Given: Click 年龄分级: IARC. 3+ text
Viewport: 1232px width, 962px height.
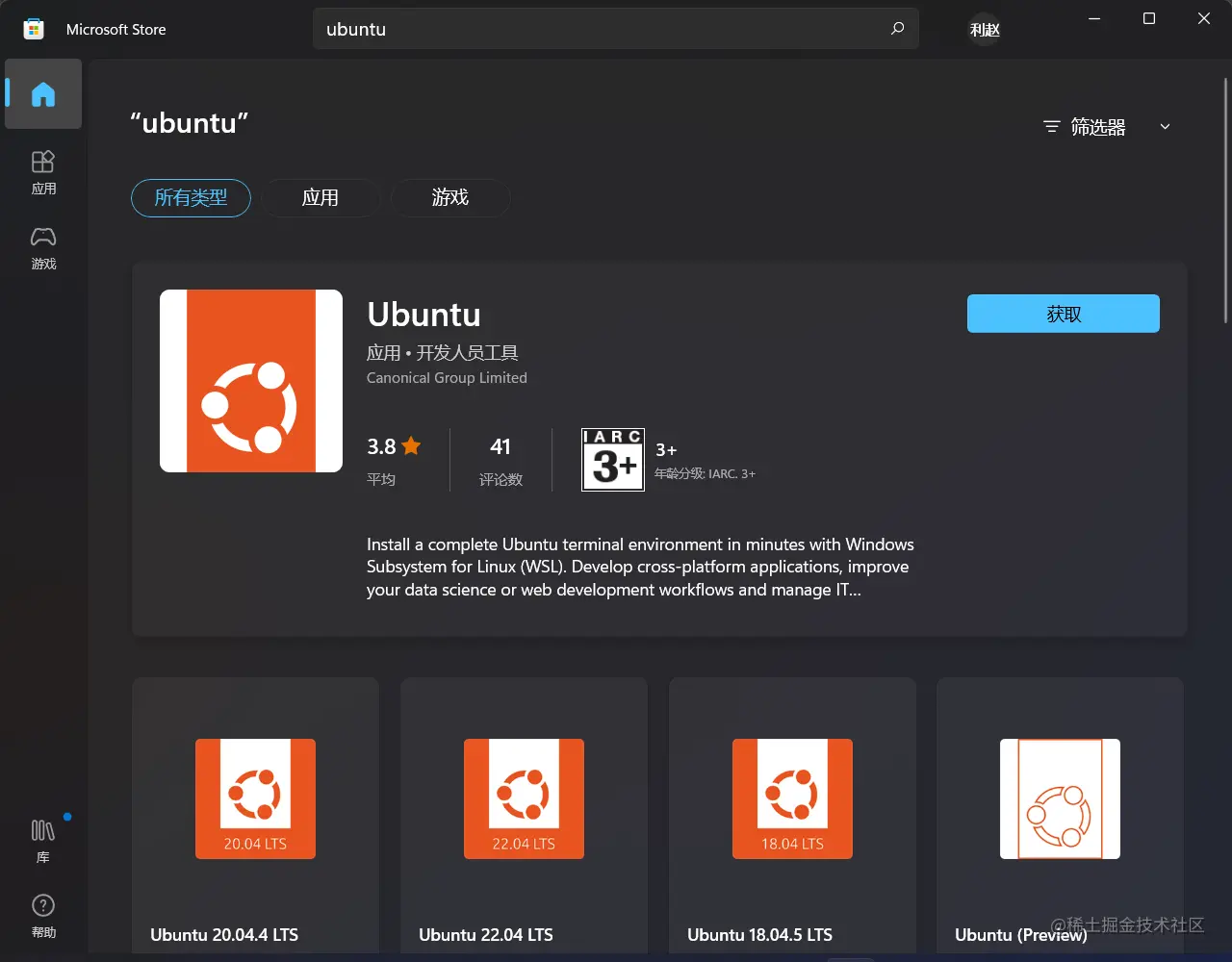Looking at the screenshot, I should [705, 474].
